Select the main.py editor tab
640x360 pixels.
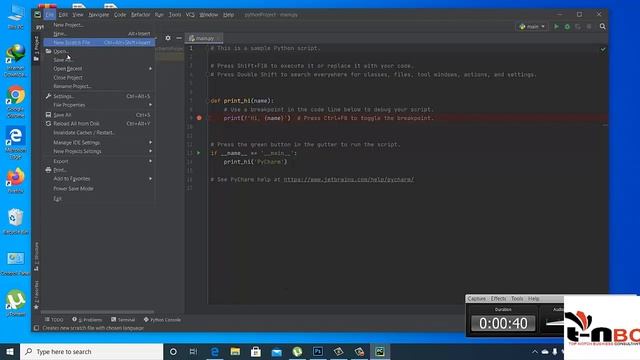click(x=204, y=38)
